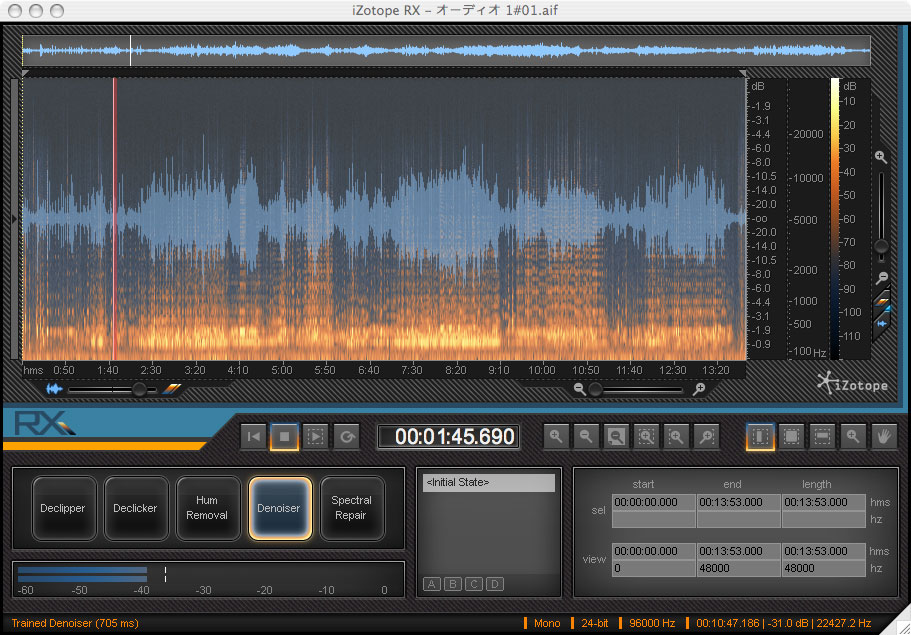Click the last magnifier icon in zoom group
The height and width of the screenshot is (635, 911).
(x=707, y=436)
